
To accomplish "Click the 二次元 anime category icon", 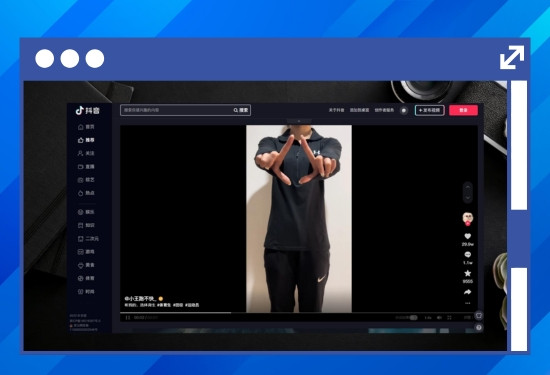I will pos(80,239).
